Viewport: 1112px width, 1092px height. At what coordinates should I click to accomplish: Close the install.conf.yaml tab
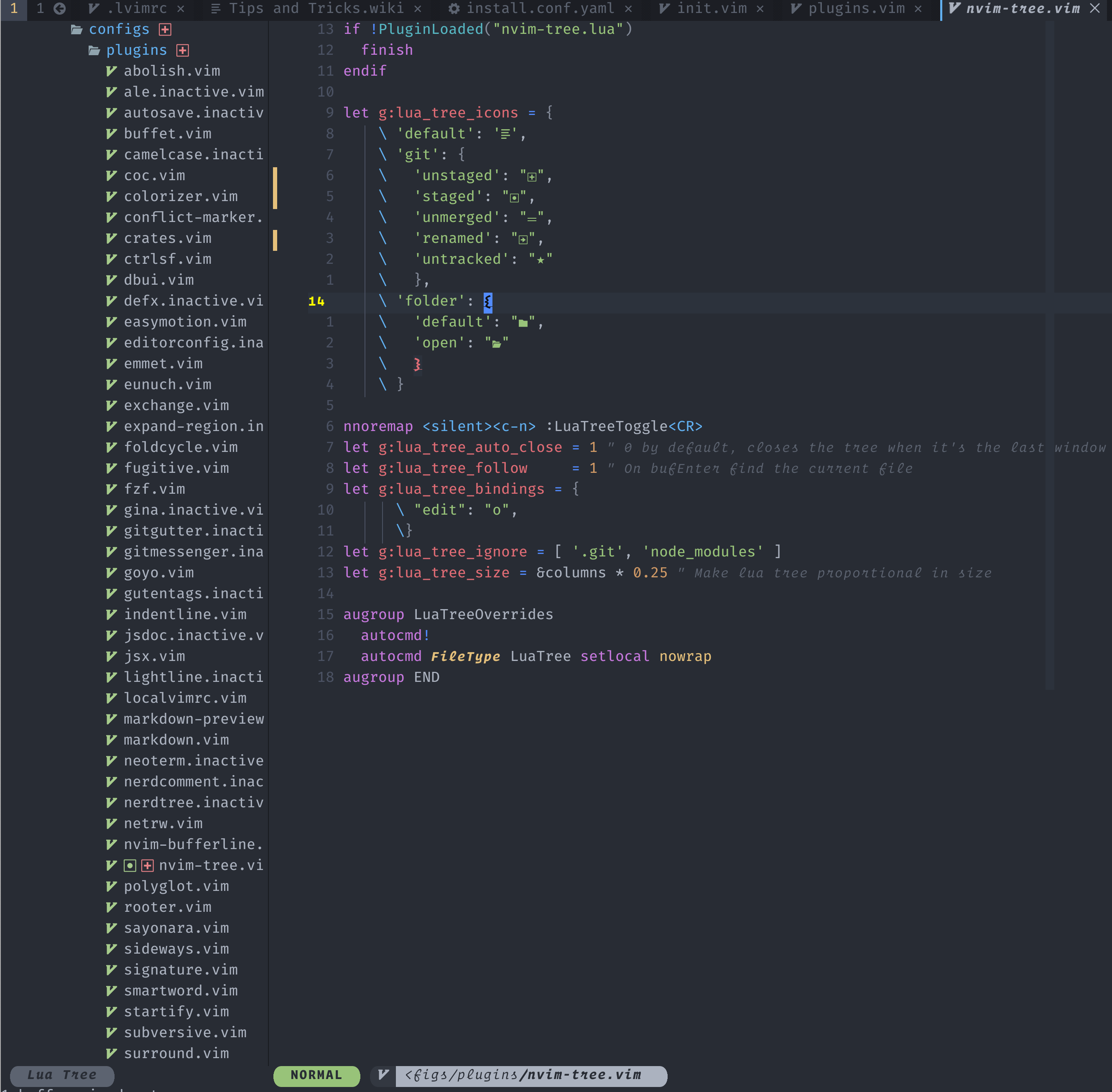[628, 9]
